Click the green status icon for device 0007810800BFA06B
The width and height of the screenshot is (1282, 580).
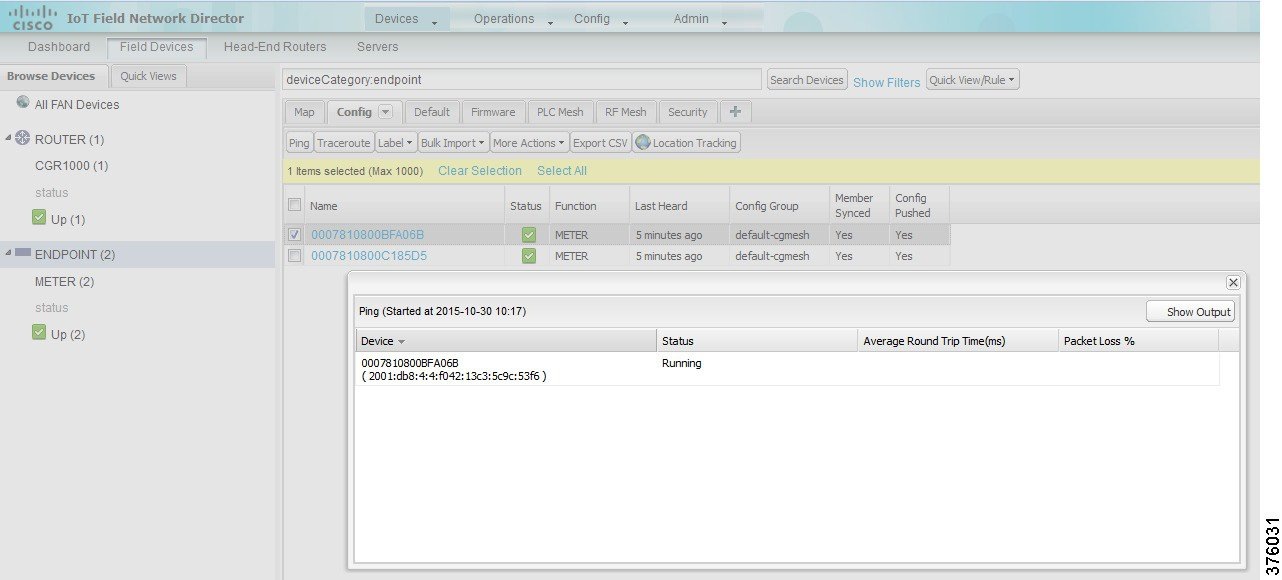pyautogui.click(x=528, y=234)
